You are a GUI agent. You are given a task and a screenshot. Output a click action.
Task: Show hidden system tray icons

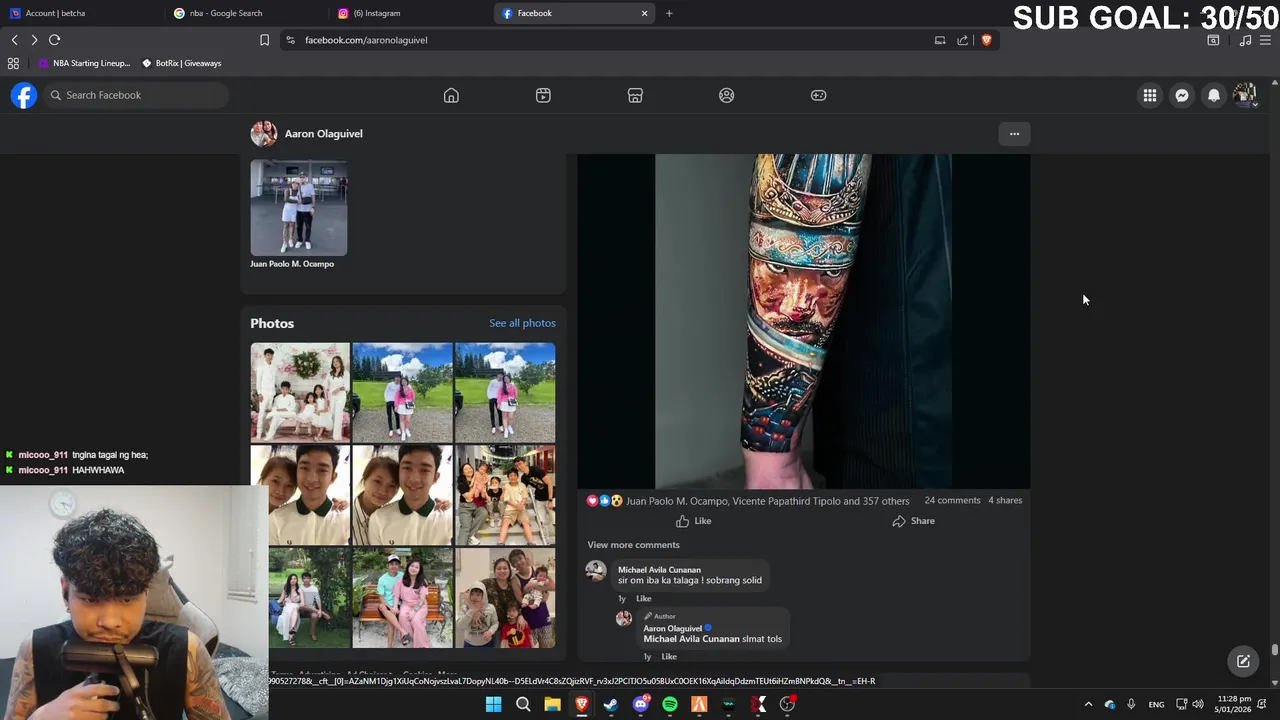tap(1088, 704)
